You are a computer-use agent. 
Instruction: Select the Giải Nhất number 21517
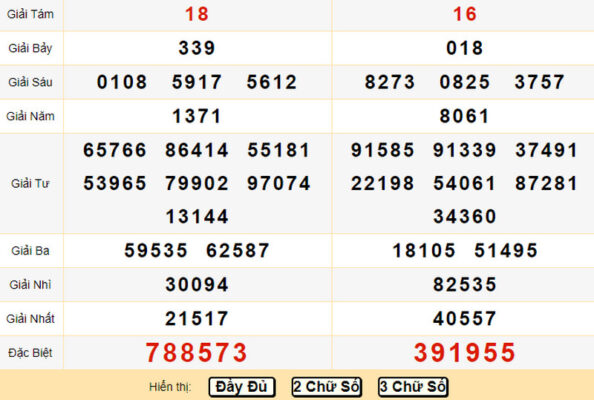click(x=197, y=319)
